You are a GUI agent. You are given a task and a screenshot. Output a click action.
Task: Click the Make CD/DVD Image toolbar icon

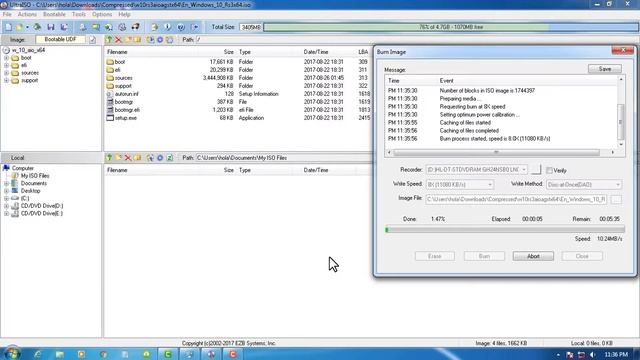[x=83, y=27]
